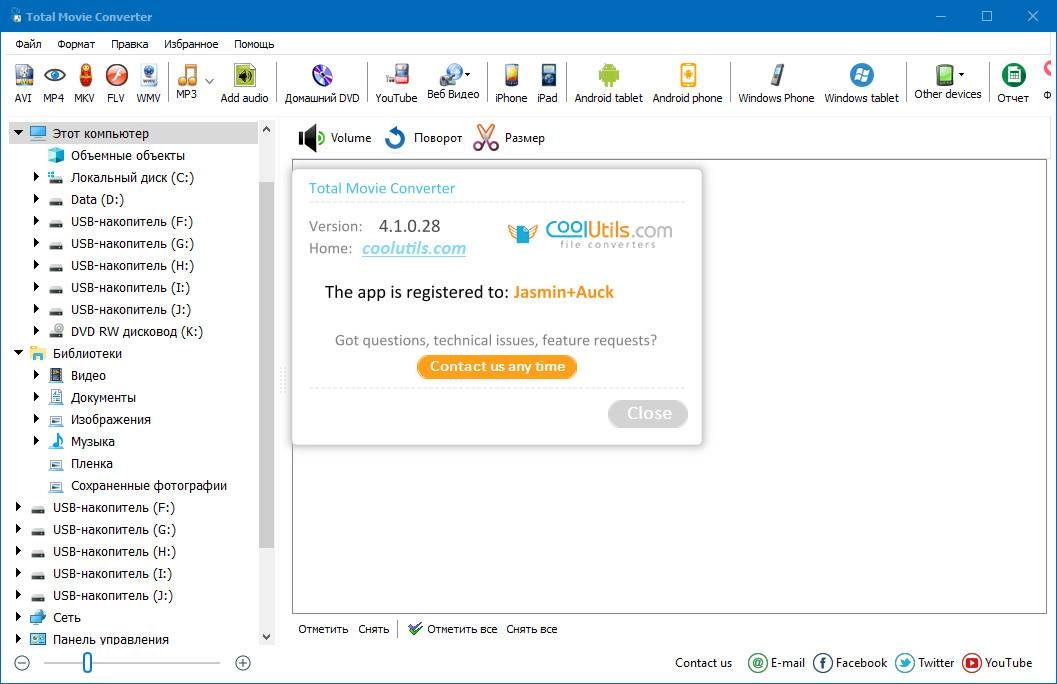Select Windows Phone preset

pos(776,83)
